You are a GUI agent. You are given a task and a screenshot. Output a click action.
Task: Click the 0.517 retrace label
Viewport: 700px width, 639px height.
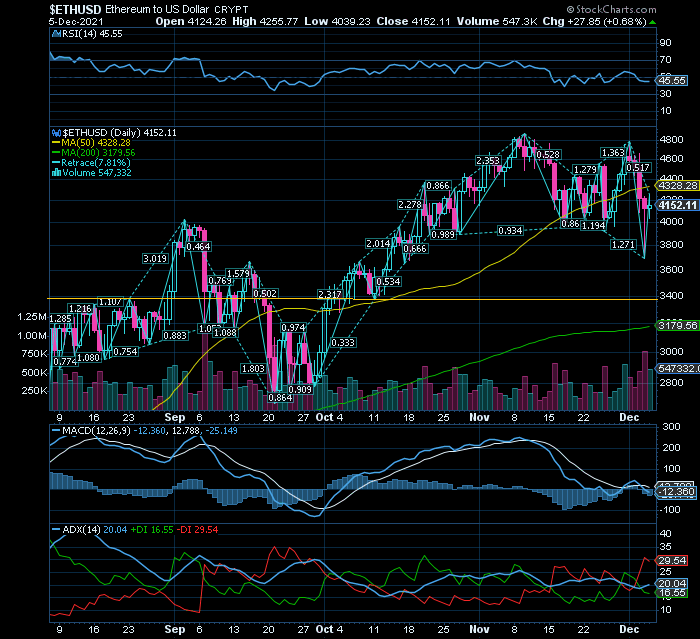pyautogui.click(x=638, y=168)
